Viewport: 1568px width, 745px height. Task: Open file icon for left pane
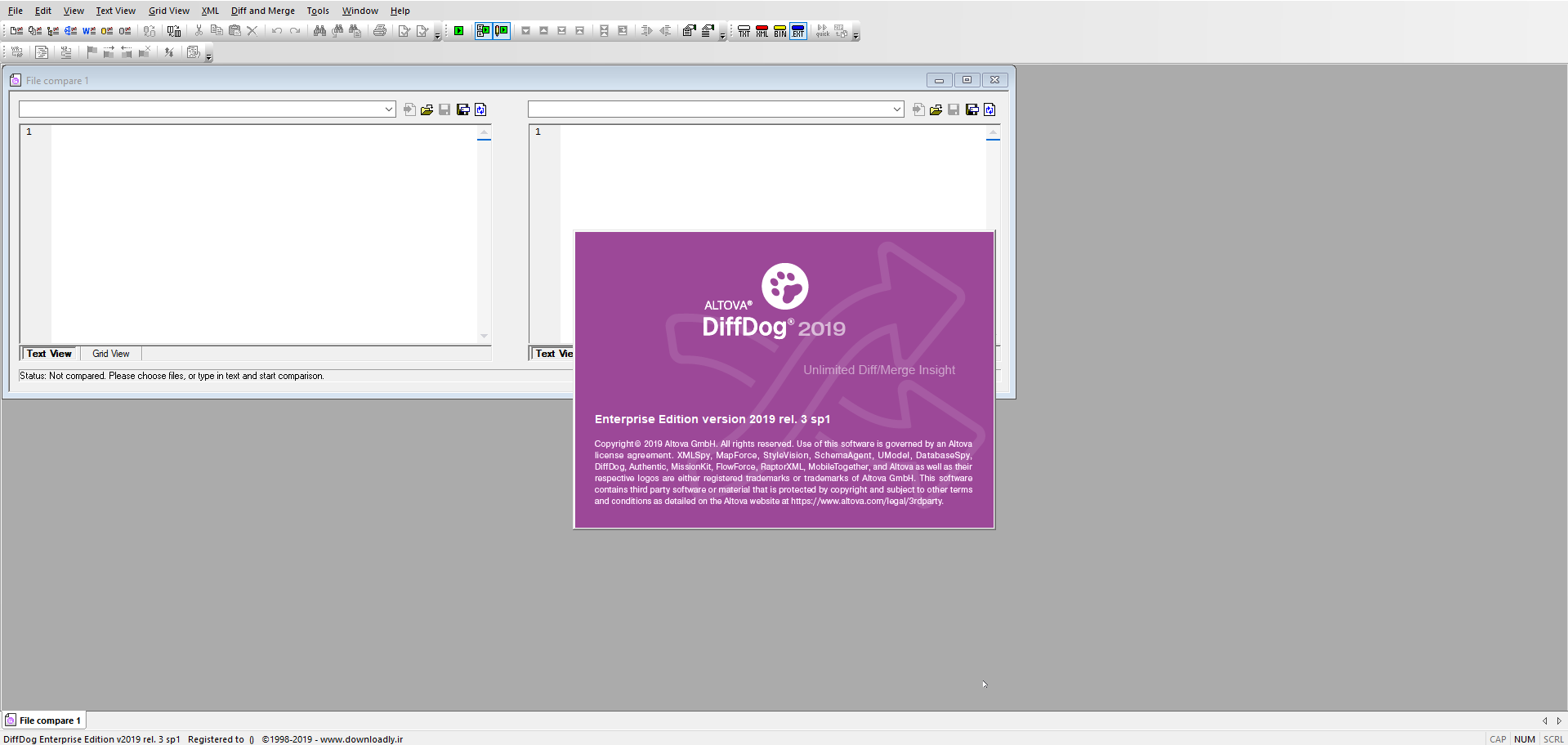(x=427, y=109)
